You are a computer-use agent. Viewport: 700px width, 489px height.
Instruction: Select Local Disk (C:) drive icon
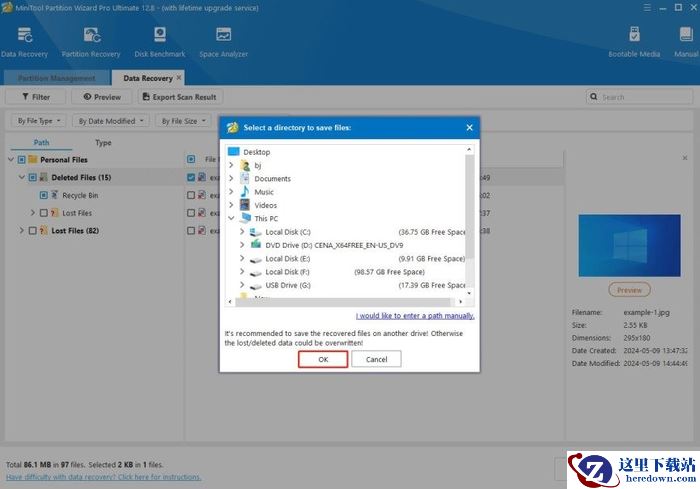coord(255,232)
